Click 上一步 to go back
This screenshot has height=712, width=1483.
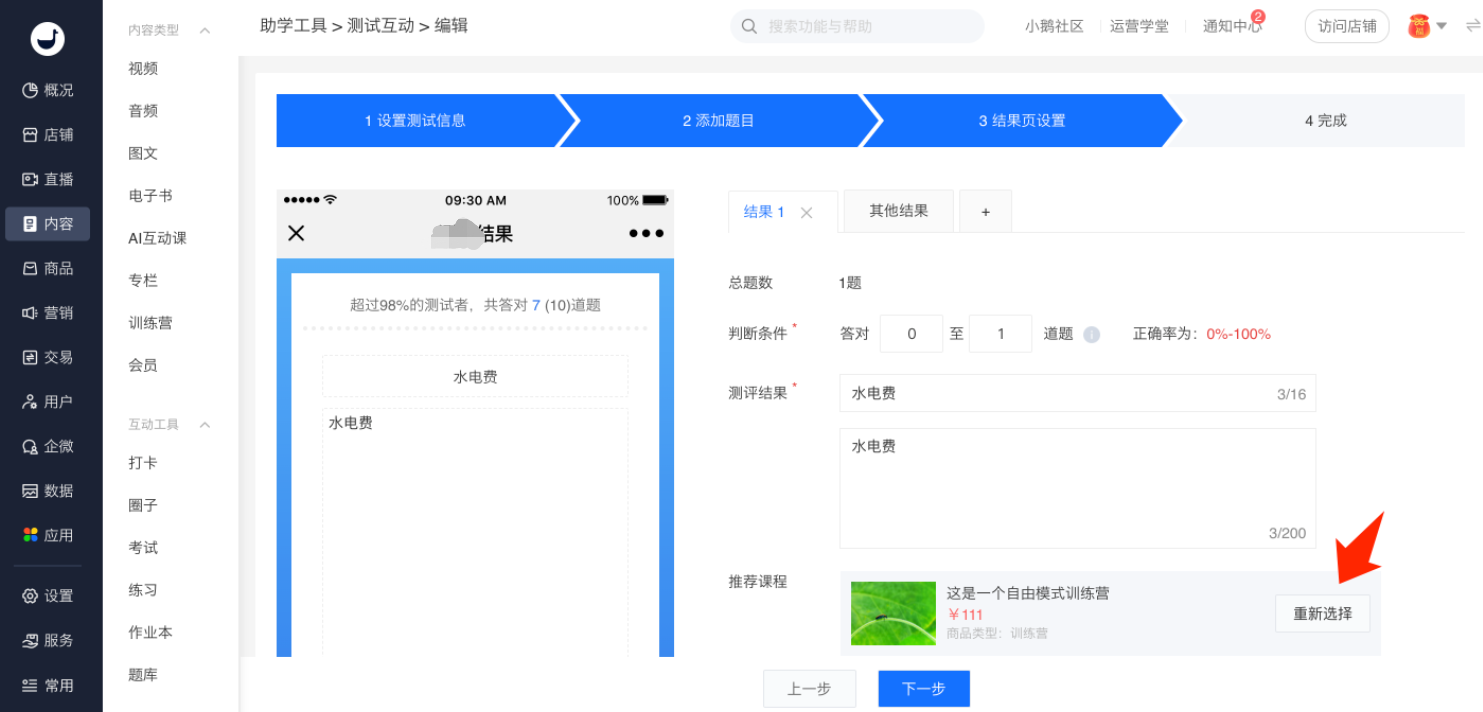[x=809, y=689]
